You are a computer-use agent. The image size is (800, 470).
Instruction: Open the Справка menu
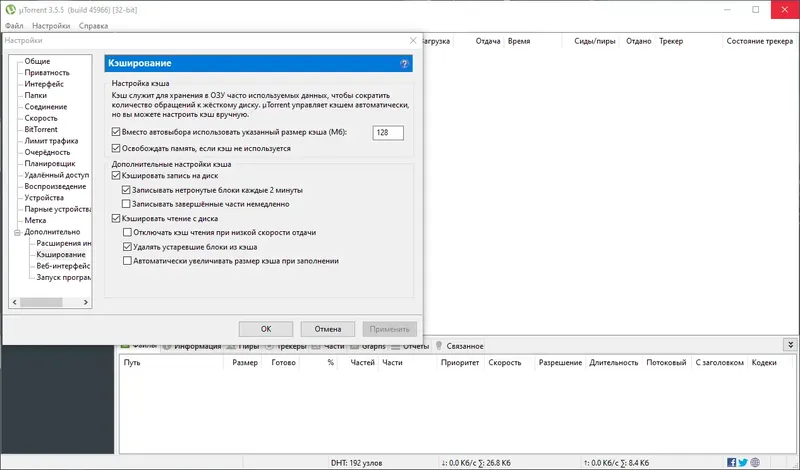pyautogui.click(x=93, y=26)
